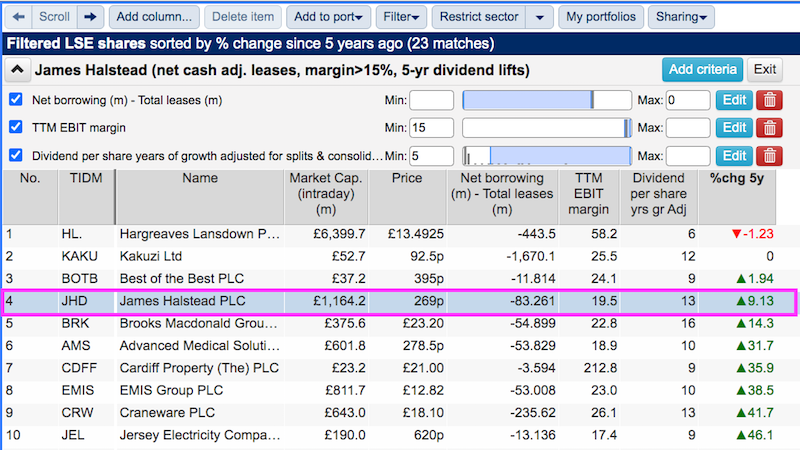800x450 pixels.
Task: Select the Kakuzi Ltd row name
Action: (151, 256)
